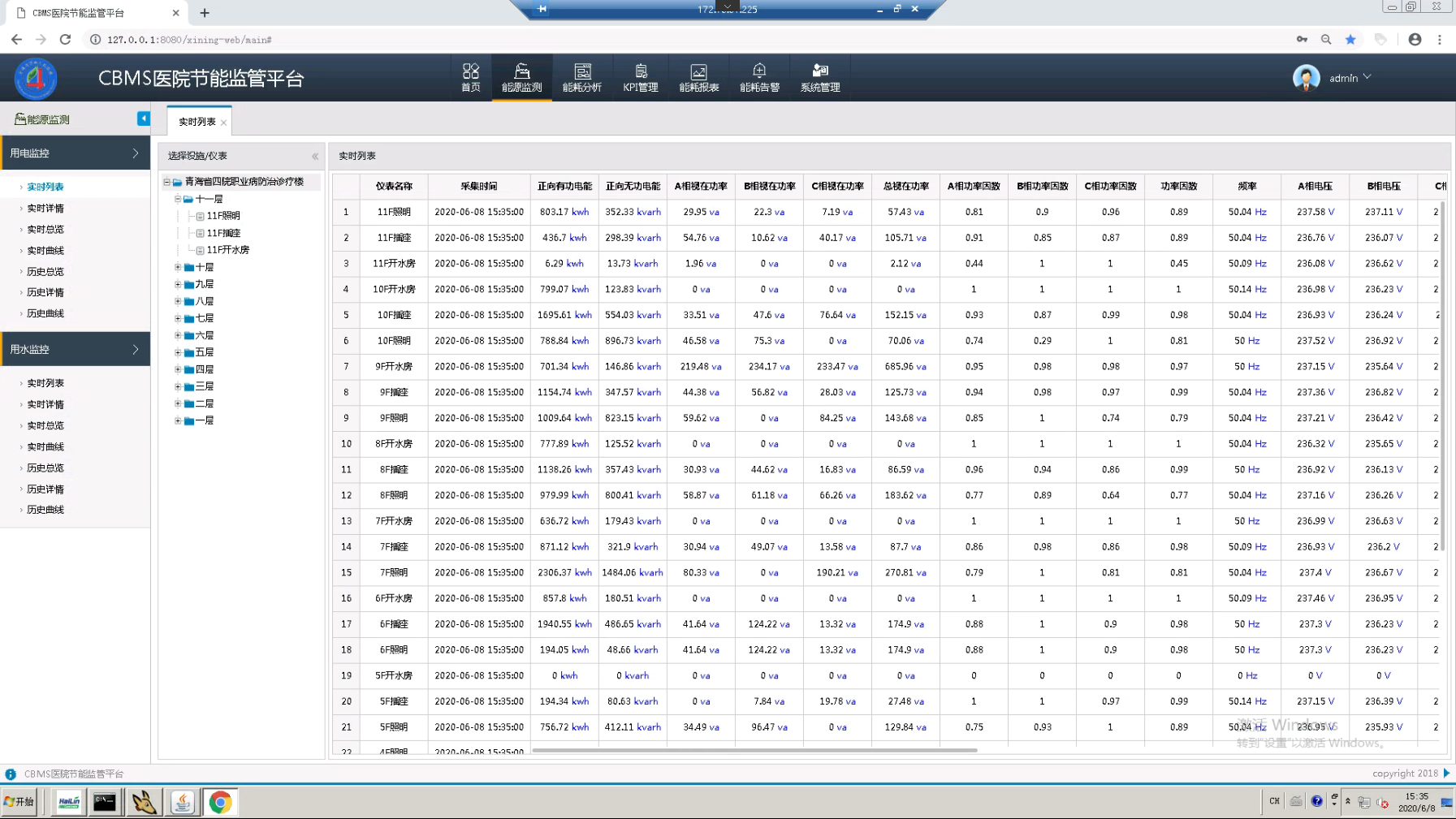Open the 能耗分析 nav icon
Viewport: 1456px width, 819px height.
tap(582, 78)
